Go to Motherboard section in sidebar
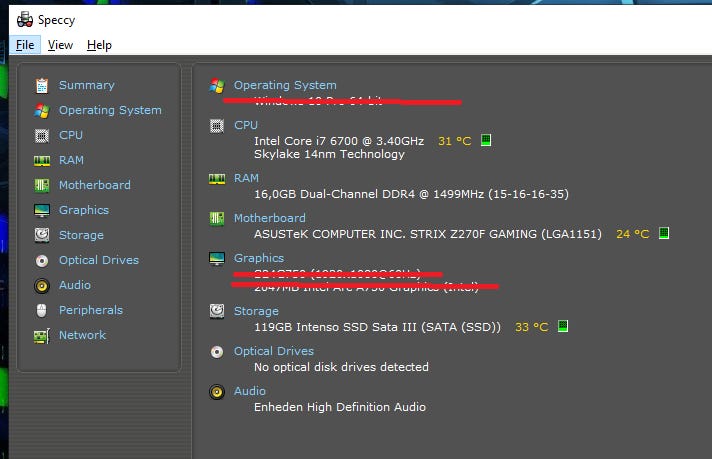The height and width of the screenshot is (459, 712). 95,185
